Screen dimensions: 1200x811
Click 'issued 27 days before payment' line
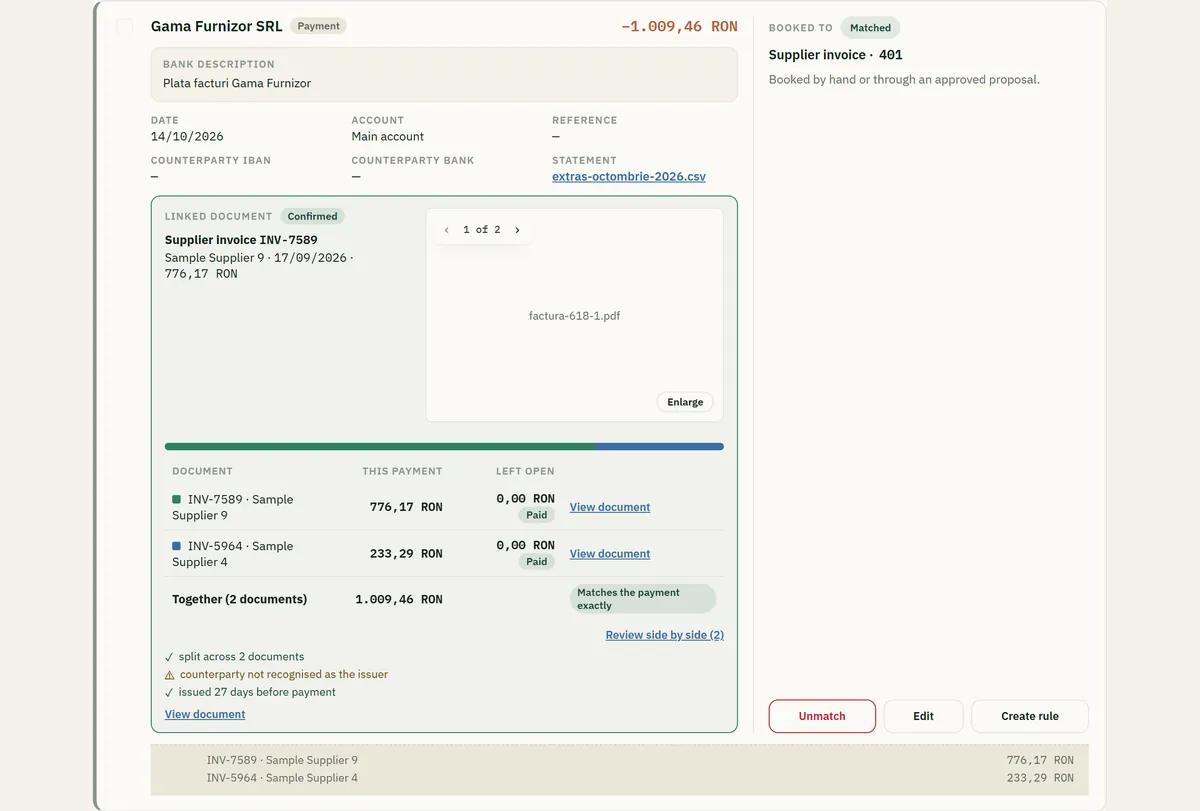(257, 692)
